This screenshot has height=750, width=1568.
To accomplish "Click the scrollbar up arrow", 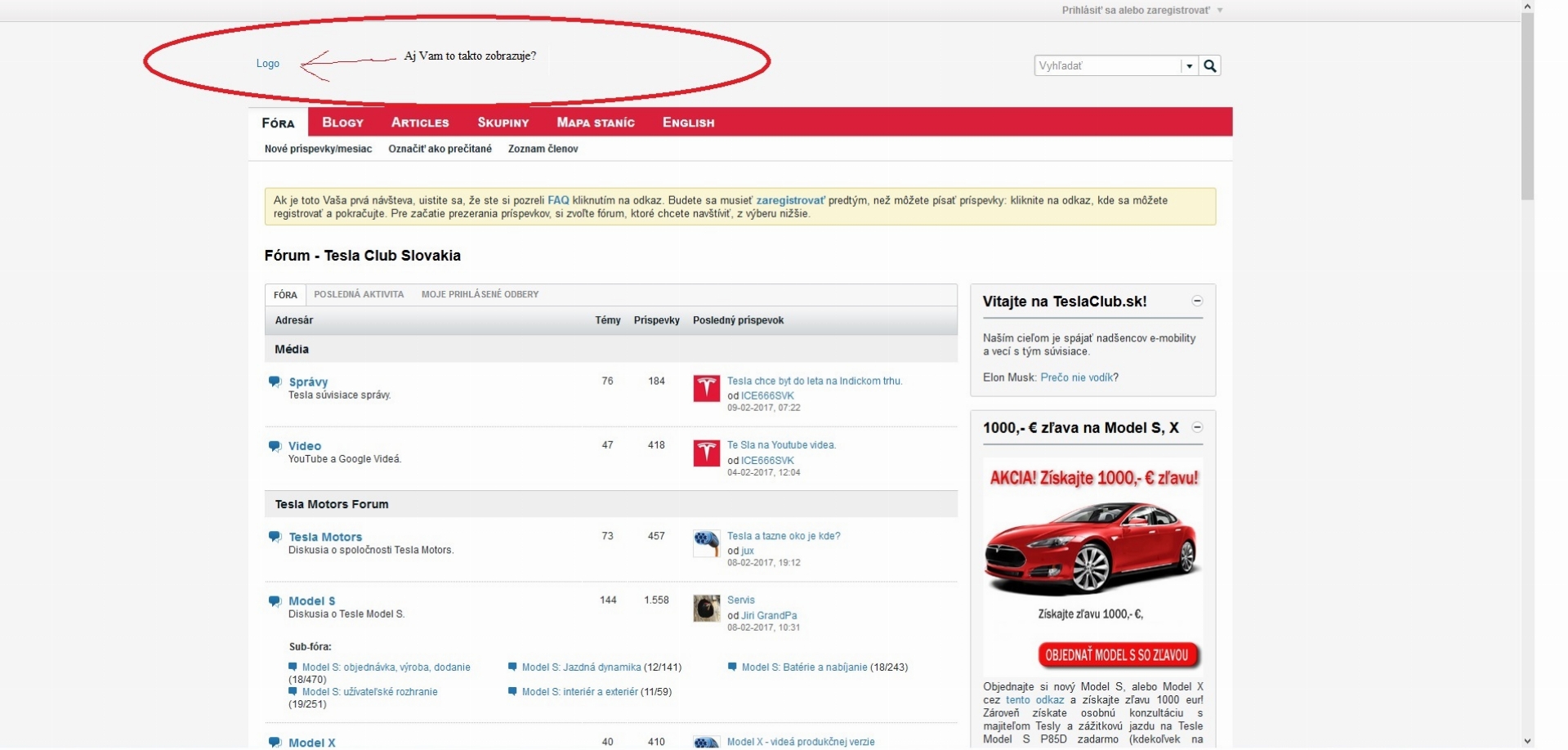I will pos(1527,7).
